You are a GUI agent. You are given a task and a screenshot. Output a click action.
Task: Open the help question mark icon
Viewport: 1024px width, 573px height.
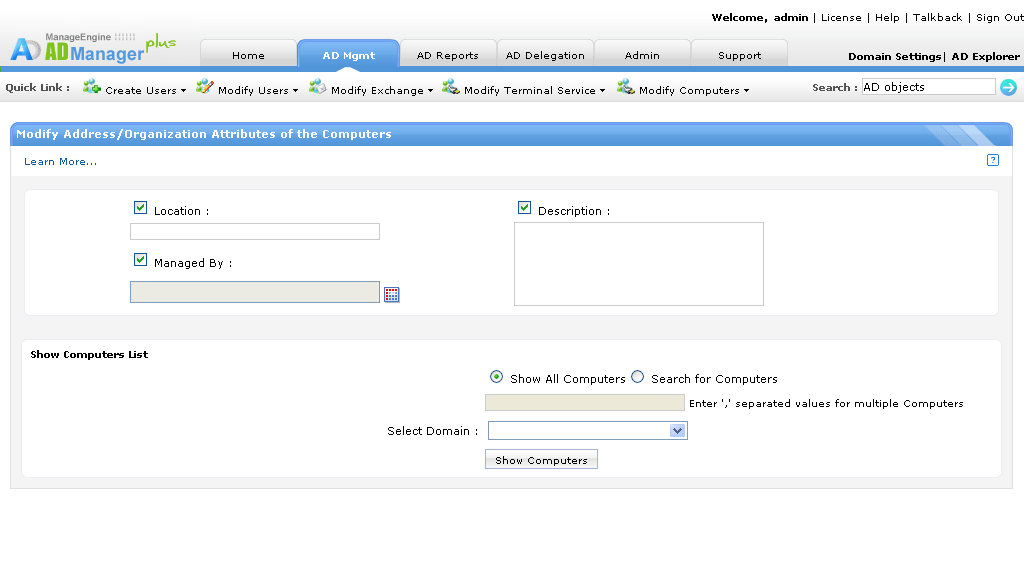(x=992, y=160)
